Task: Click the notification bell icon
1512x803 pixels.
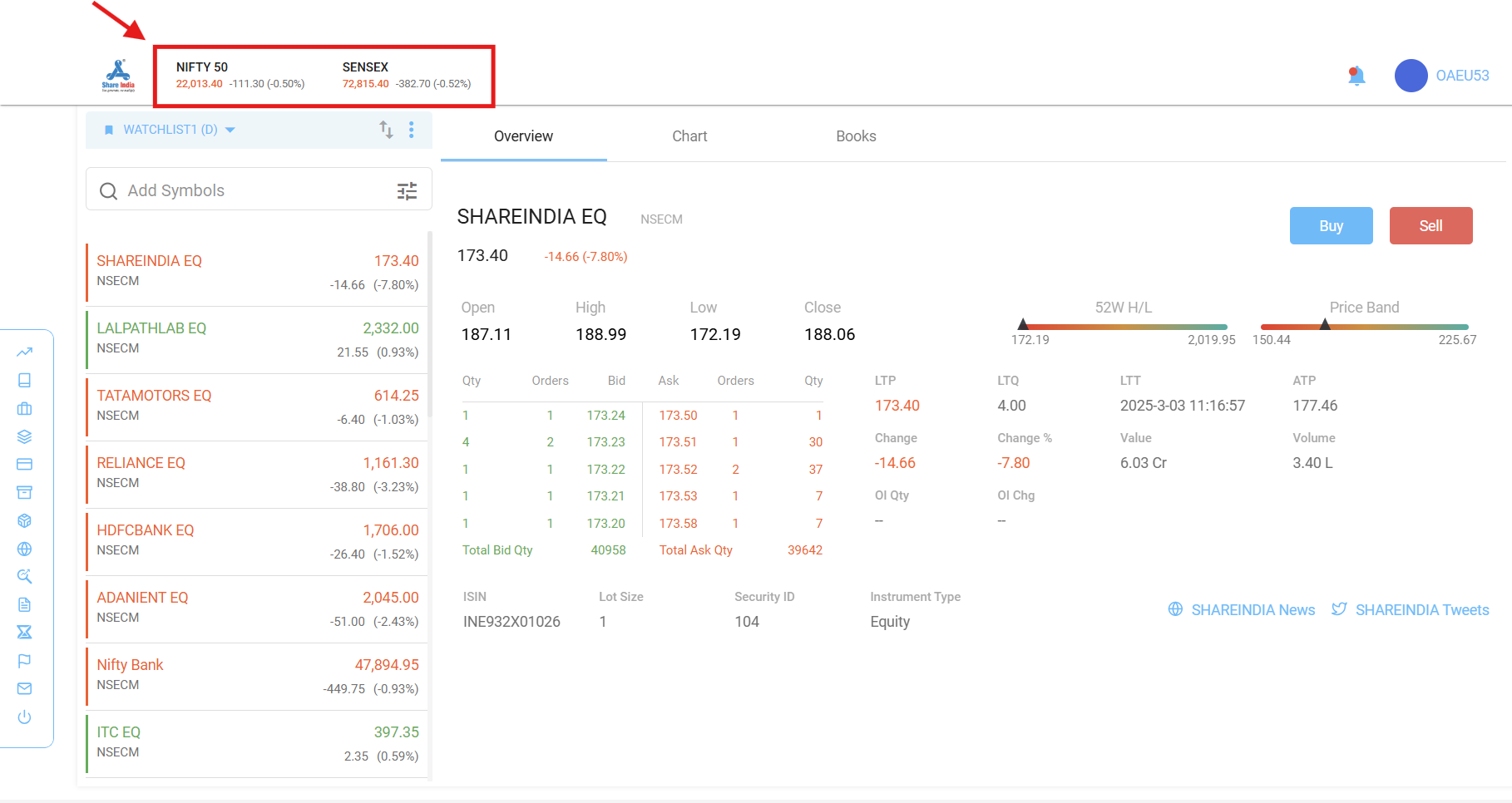Action: 1356,76
